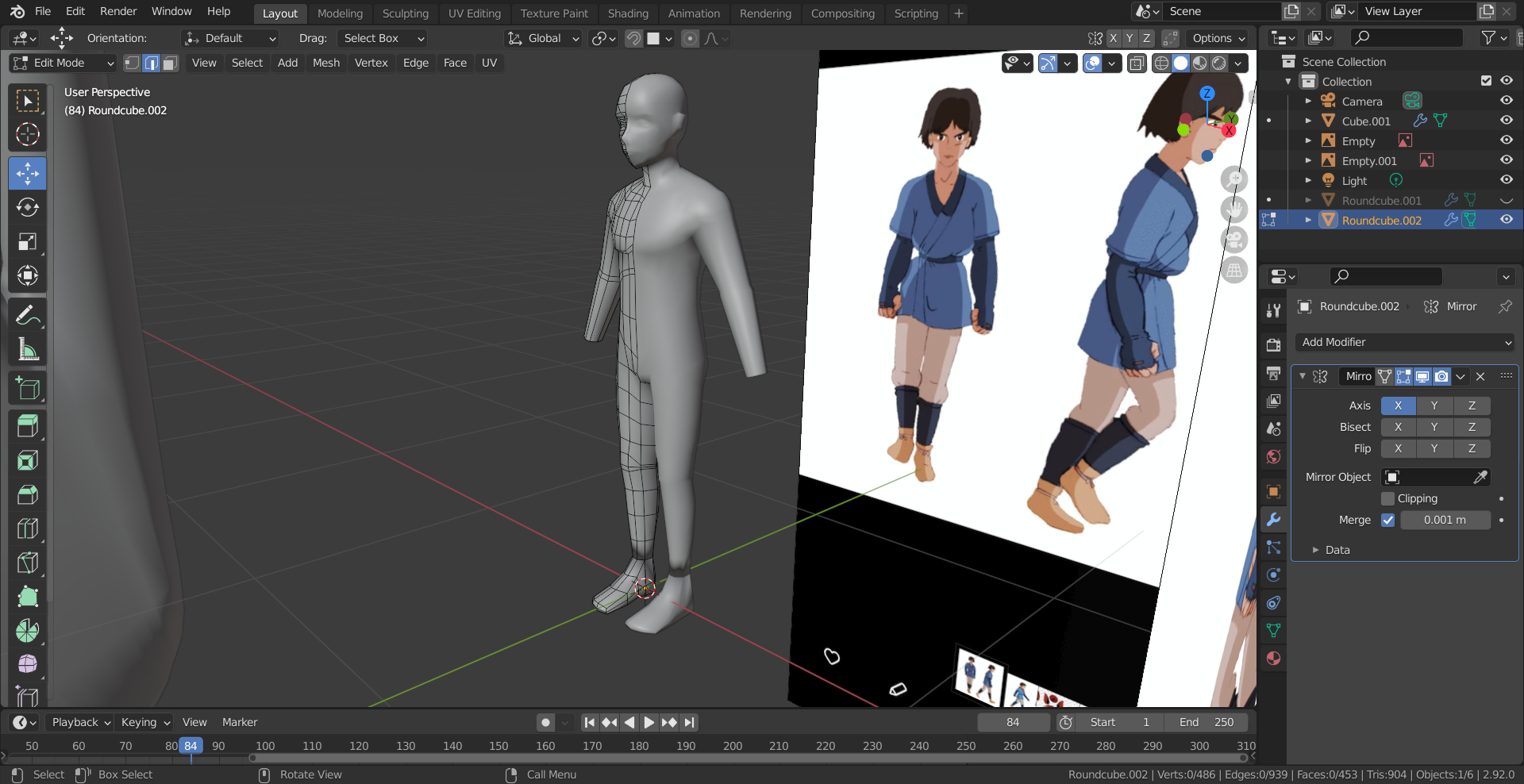1524x784 pixels.
Task: Activate the Cursor tool
Action: coord(28,135)
